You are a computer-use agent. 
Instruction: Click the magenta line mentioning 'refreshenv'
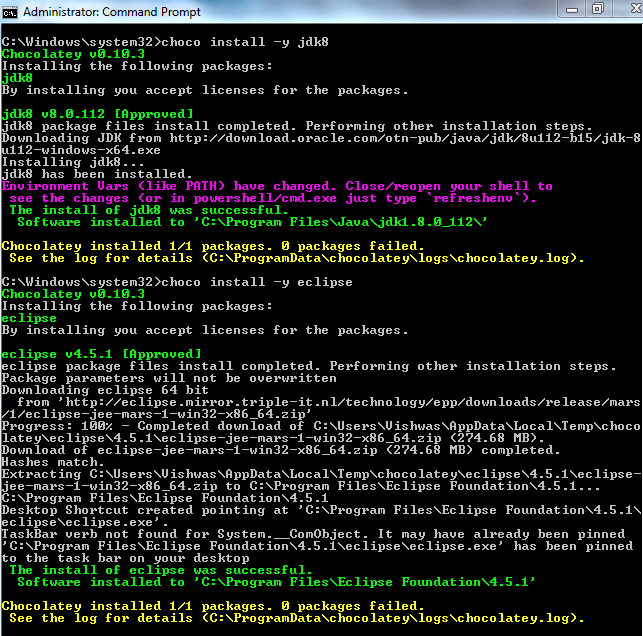273,198
